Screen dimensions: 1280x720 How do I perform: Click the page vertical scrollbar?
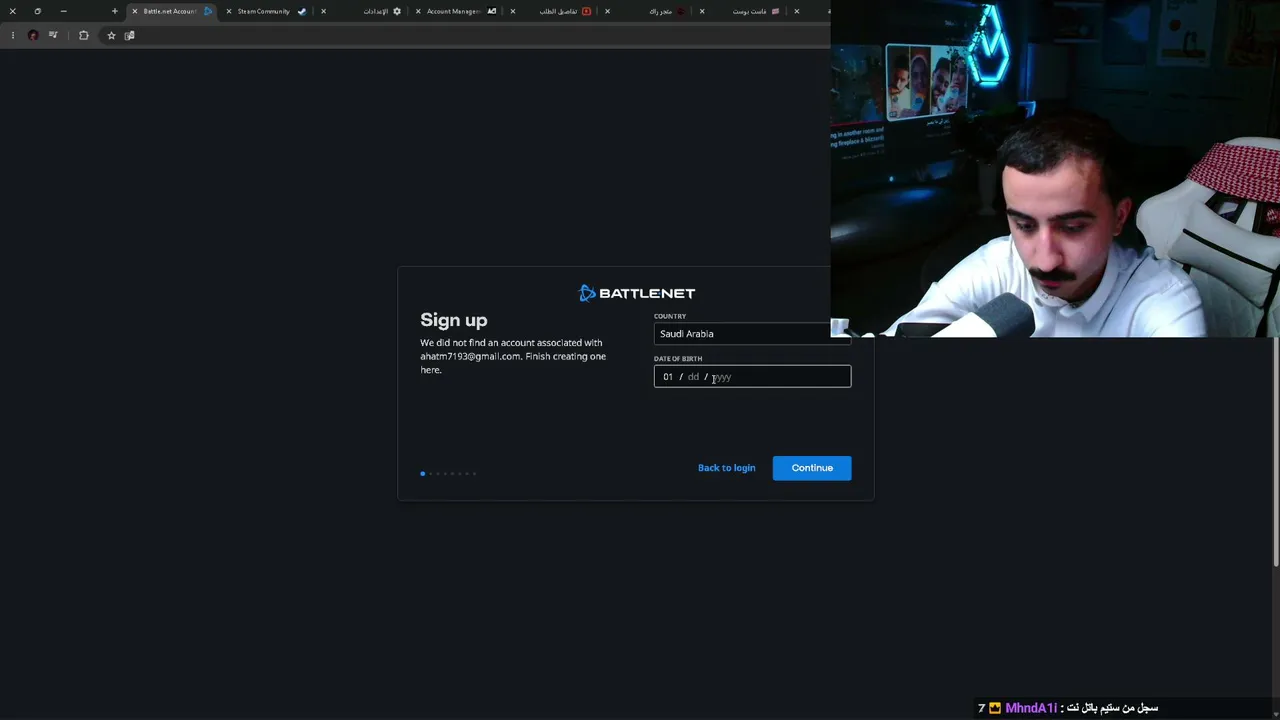tap(1275, 450)
